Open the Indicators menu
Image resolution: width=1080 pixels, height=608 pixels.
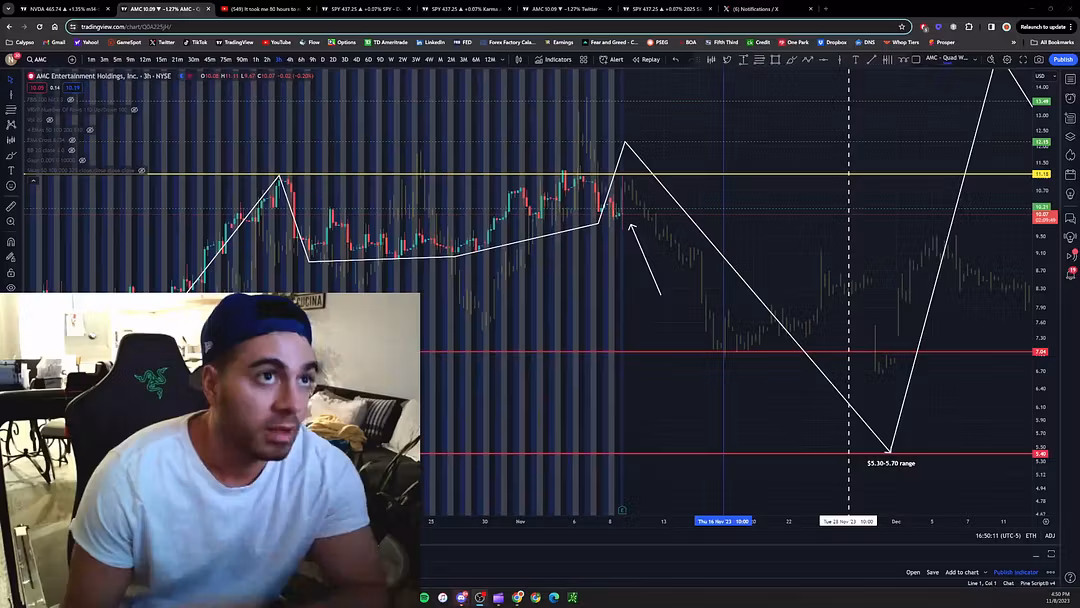pos(553,59)
